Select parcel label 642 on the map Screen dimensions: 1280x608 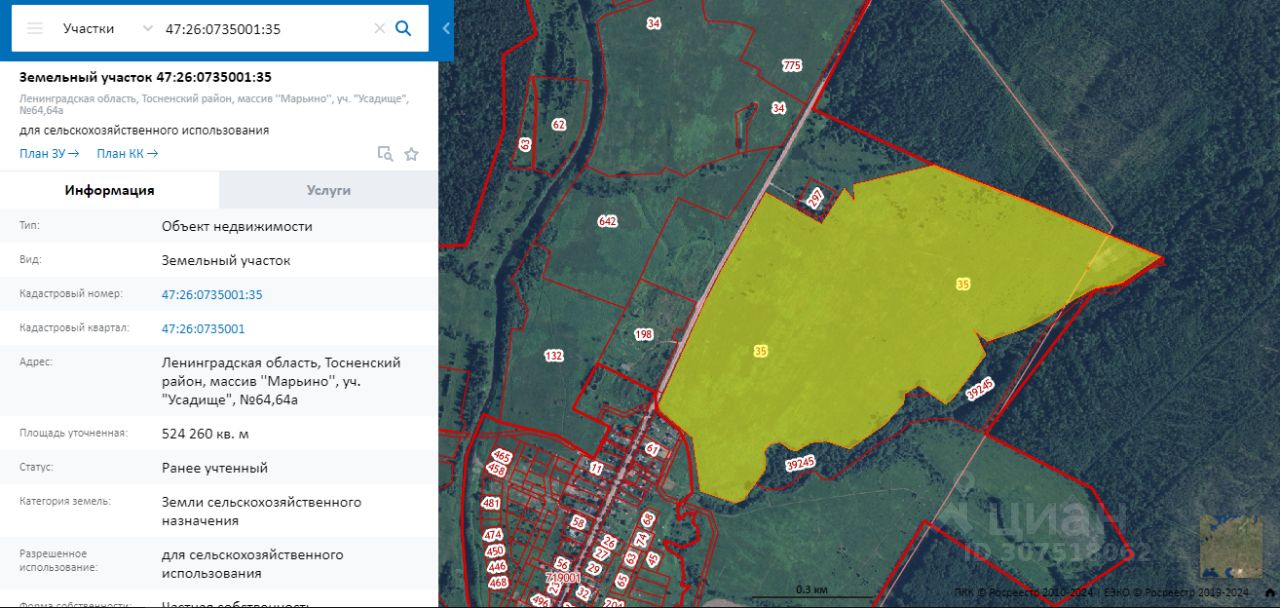coord(608,221)
